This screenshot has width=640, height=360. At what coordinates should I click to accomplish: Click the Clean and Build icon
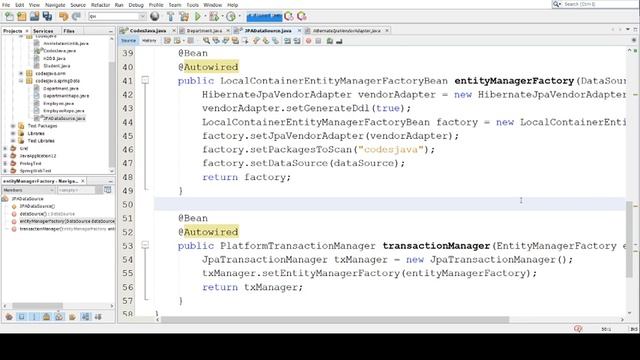click(184, 16)
